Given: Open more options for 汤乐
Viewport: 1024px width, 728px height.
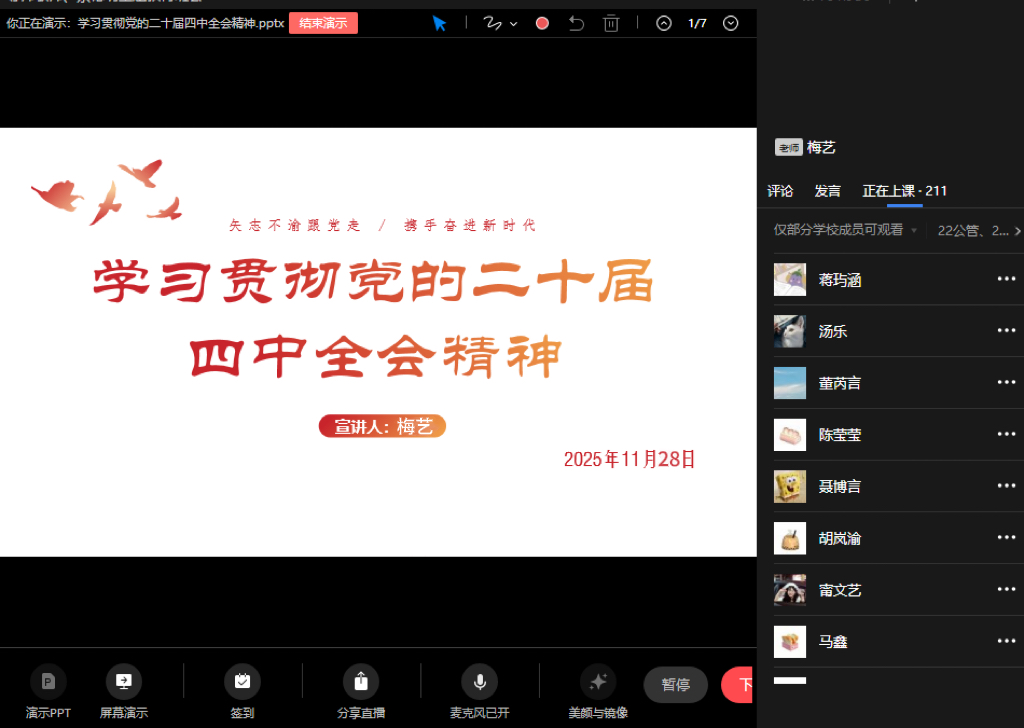Looking at the screenshot, I should 1006,331.
